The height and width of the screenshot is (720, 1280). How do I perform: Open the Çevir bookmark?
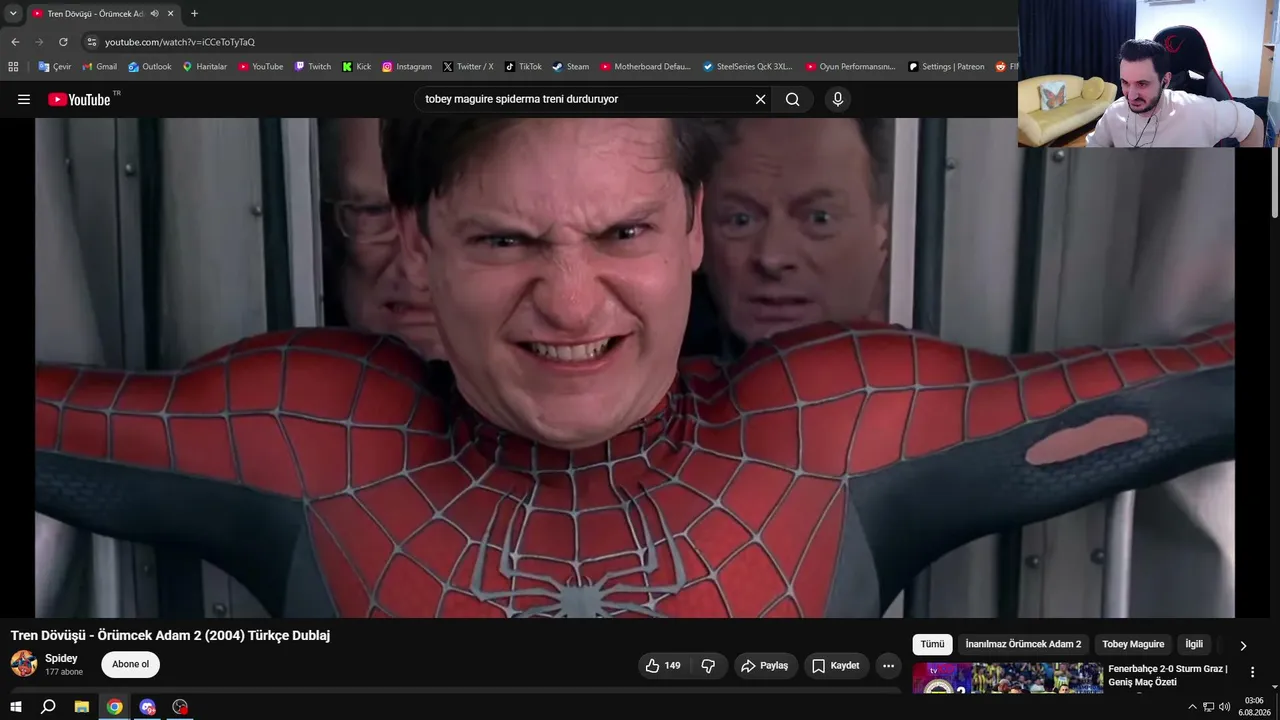[54, 67]
